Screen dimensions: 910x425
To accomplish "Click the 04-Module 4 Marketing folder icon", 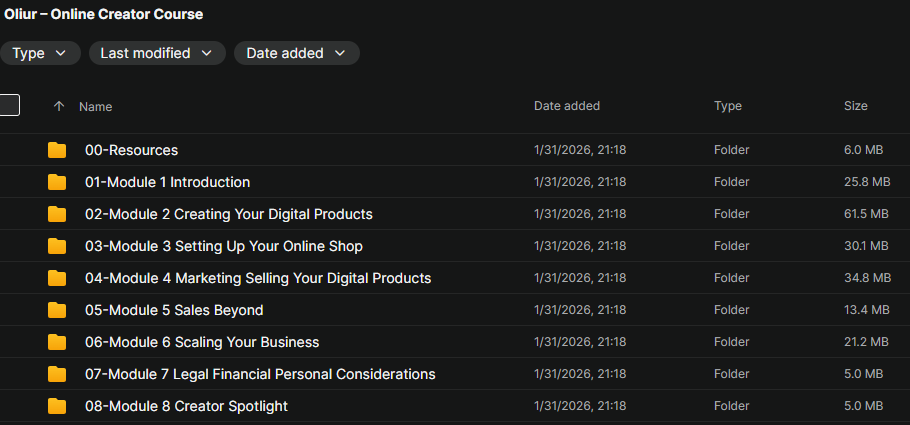I will click(57, 278).
